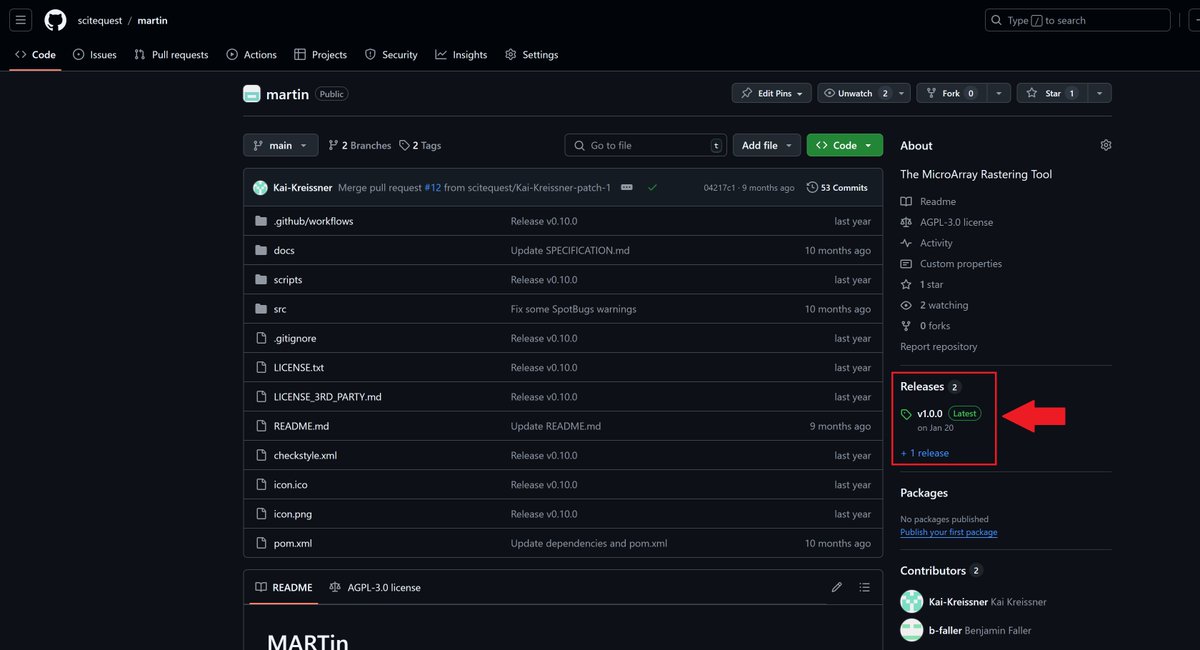Open the .github/workflows folder

(x=313, y=221)
